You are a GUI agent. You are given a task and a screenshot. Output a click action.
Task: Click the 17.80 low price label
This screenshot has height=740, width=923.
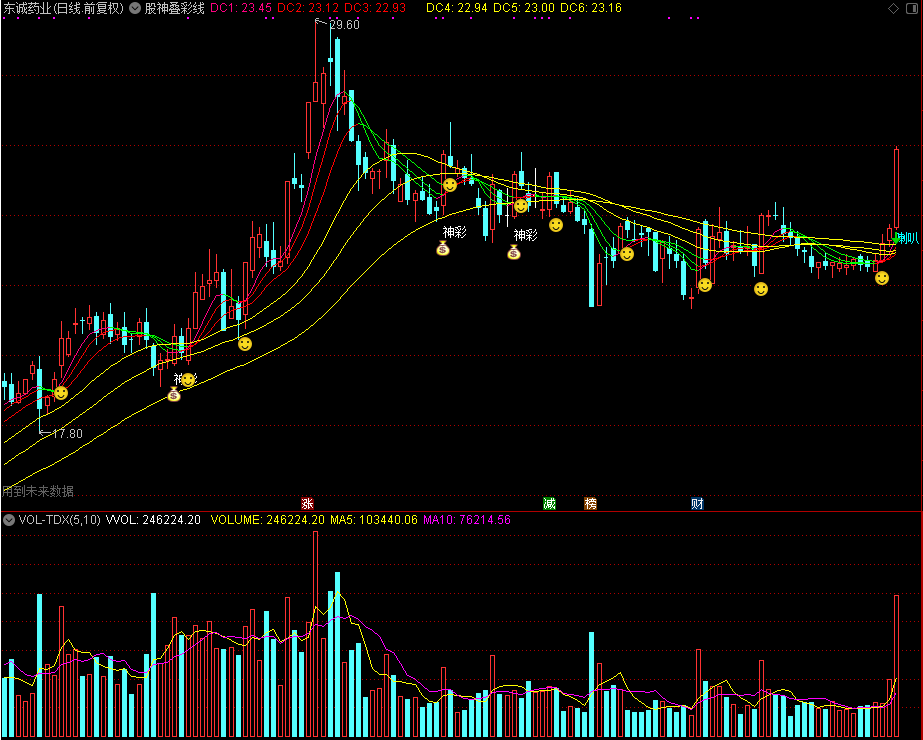pyautogui.click(x=67, y=434)
